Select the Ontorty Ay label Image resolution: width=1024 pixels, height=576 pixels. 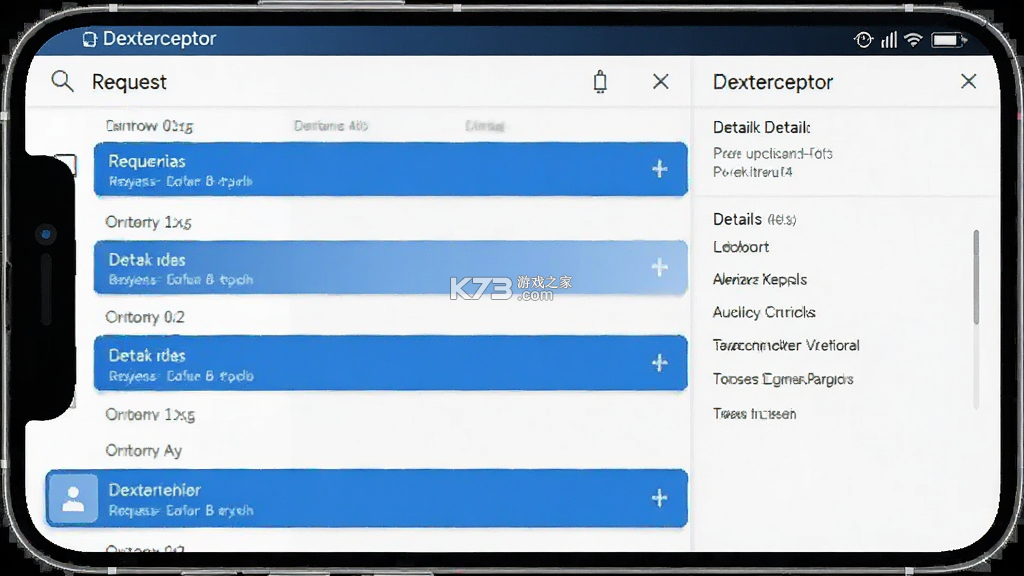144,451
